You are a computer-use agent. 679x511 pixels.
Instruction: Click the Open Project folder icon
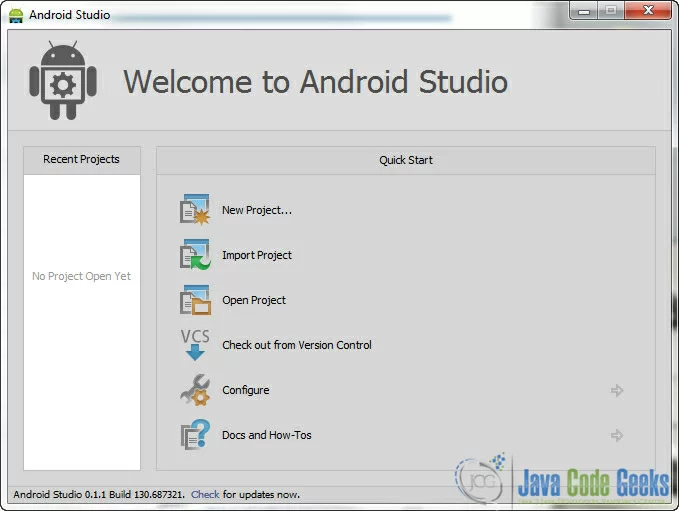(195, 300)
